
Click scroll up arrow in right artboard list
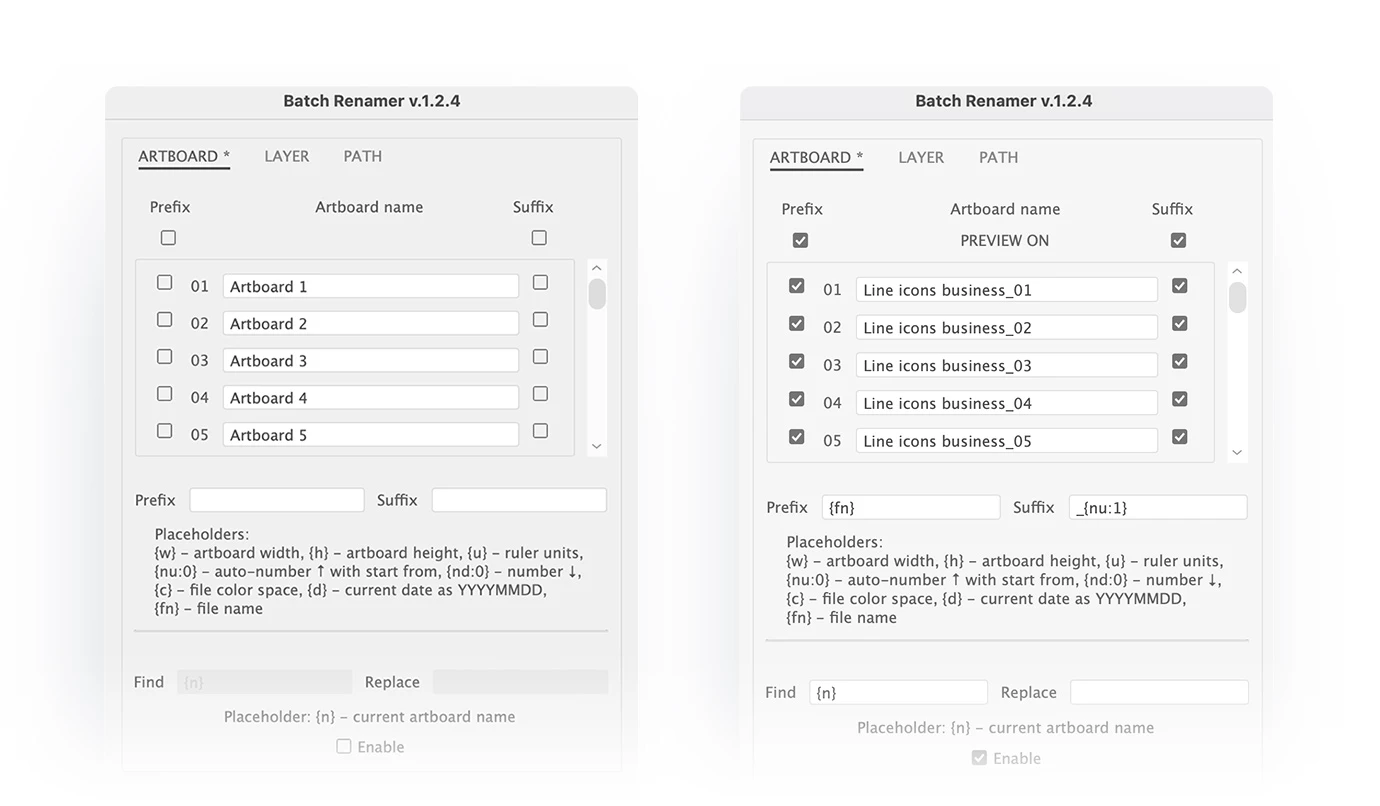(1237, 271)
